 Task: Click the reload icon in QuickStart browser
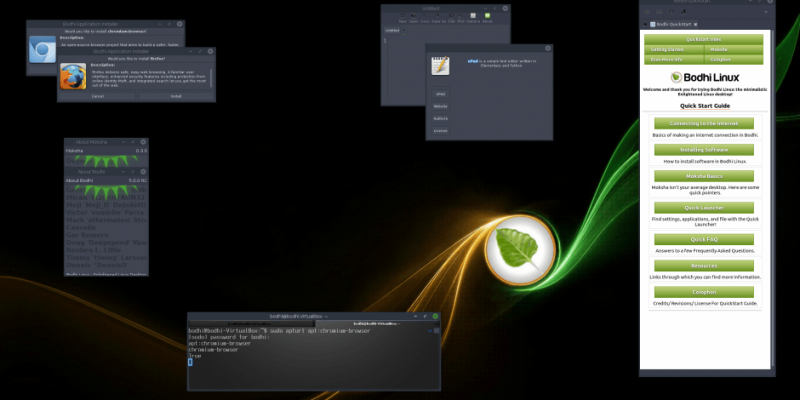(671, 12)
